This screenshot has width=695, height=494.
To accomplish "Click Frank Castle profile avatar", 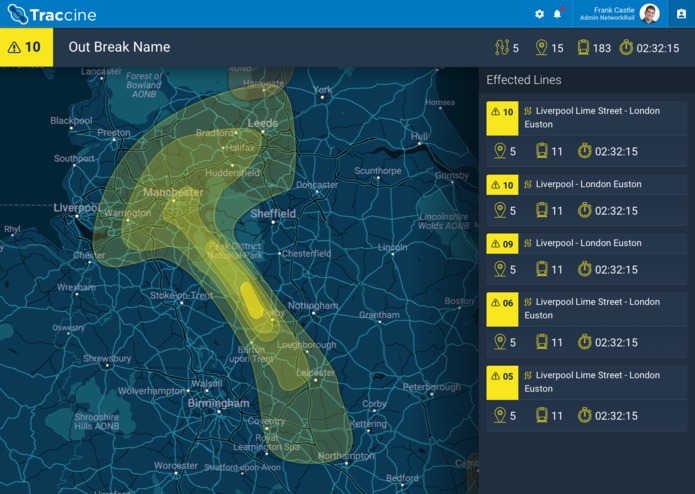I will click(x=650, y=14).
